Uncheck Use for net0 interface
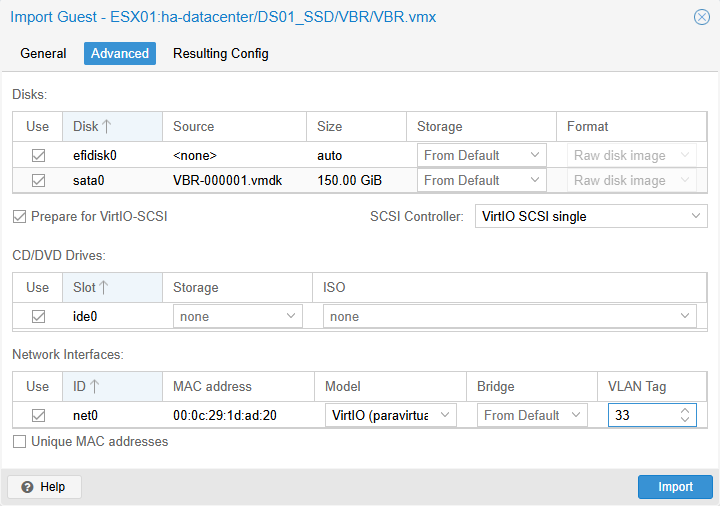The width and height of the screenshot is (720, 506). (38, 416)
